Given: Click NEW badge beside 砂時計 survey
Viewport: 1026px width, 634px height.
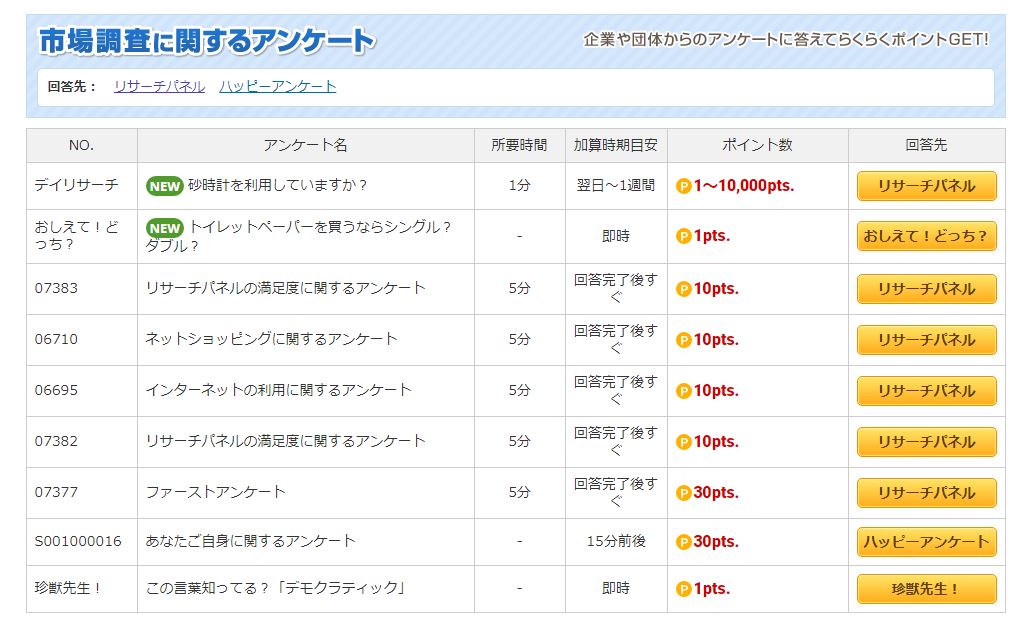Looking at the screenshot, I should click(164, 186).
